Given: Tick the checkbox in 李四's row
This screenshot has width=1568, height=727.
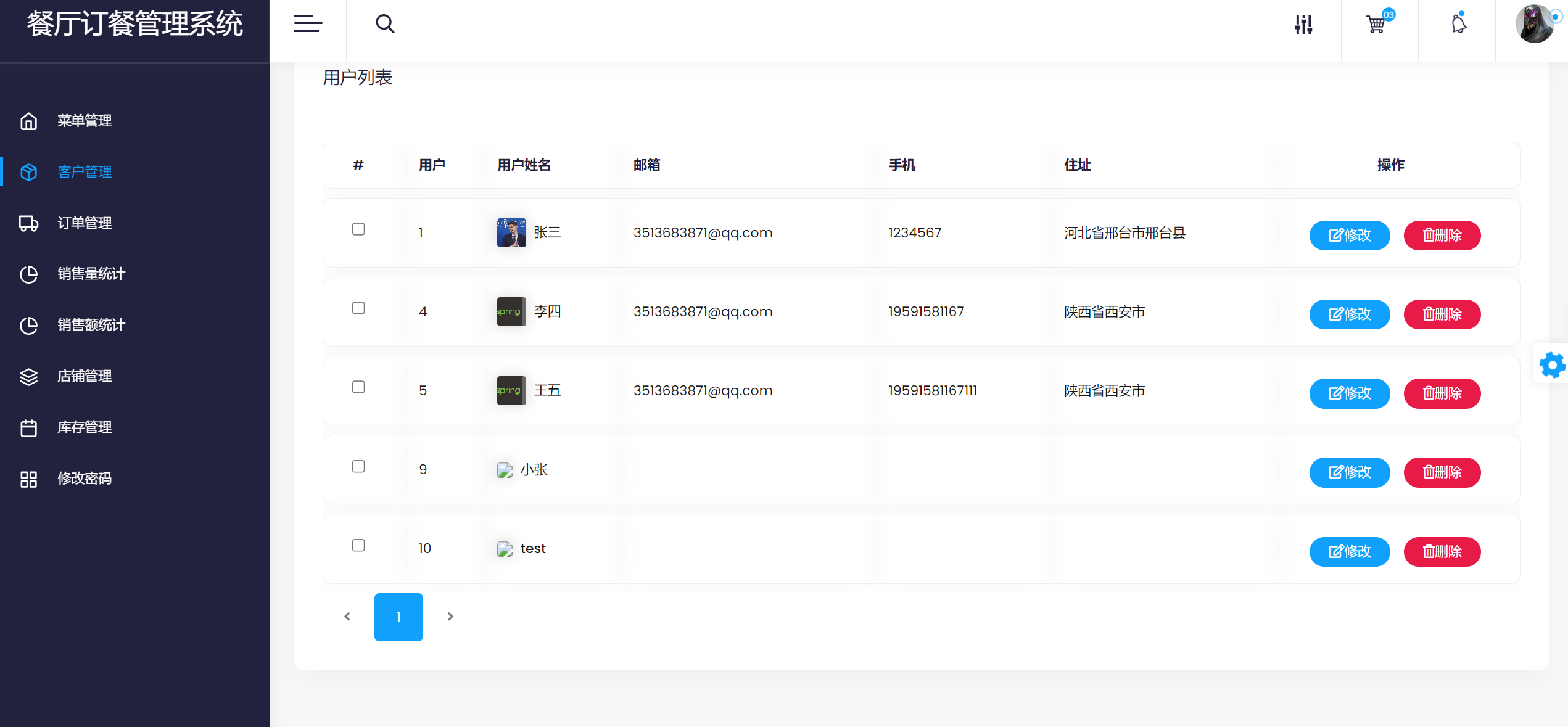Looking at the screenshot, I should (x=358, y=308).
